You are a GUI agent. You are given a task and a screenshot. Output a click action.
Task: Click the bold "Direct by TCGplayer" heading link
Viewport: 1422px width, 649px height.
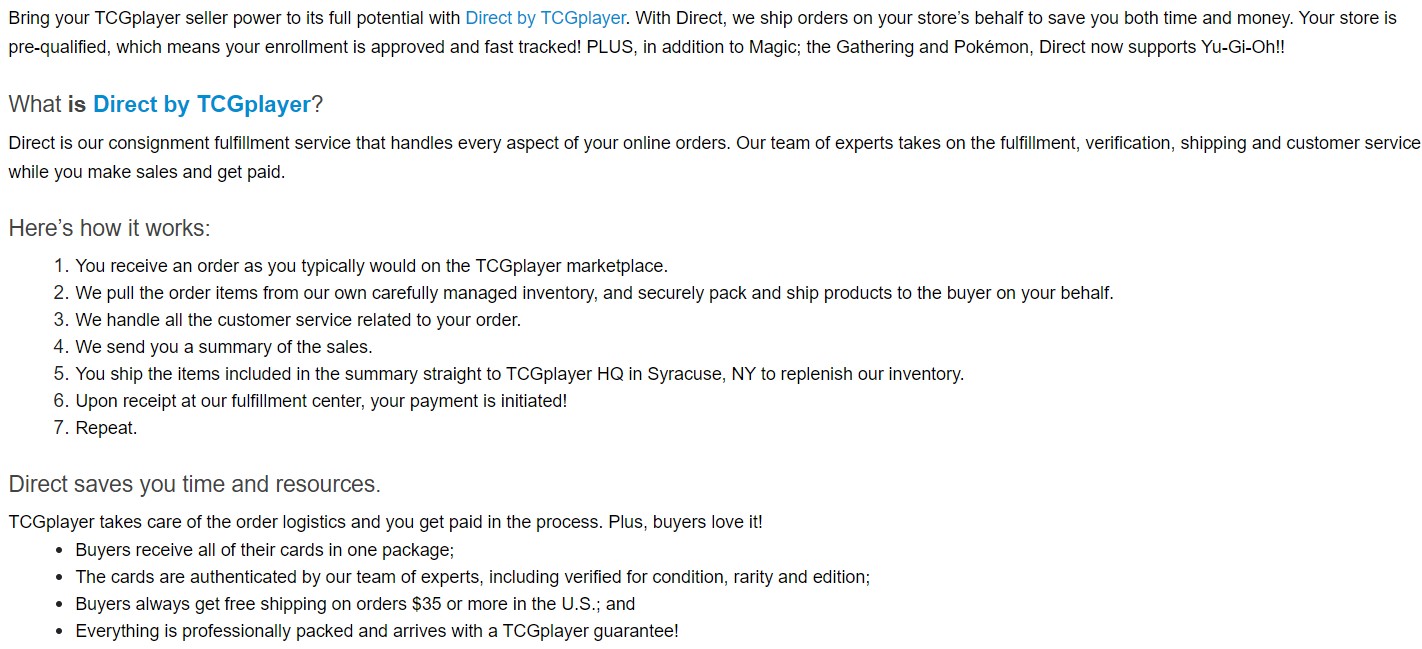coord(201,104)
